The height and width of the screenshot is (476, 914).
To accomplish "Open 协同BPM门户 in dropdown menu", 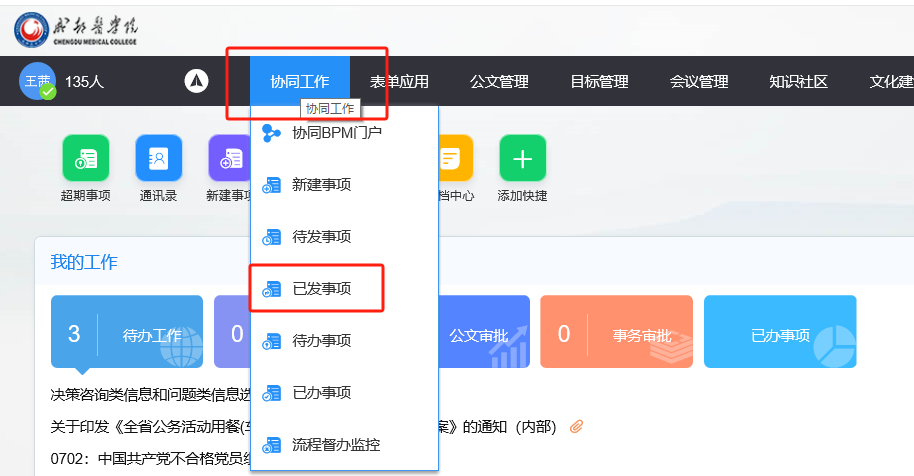I will 336,132.
